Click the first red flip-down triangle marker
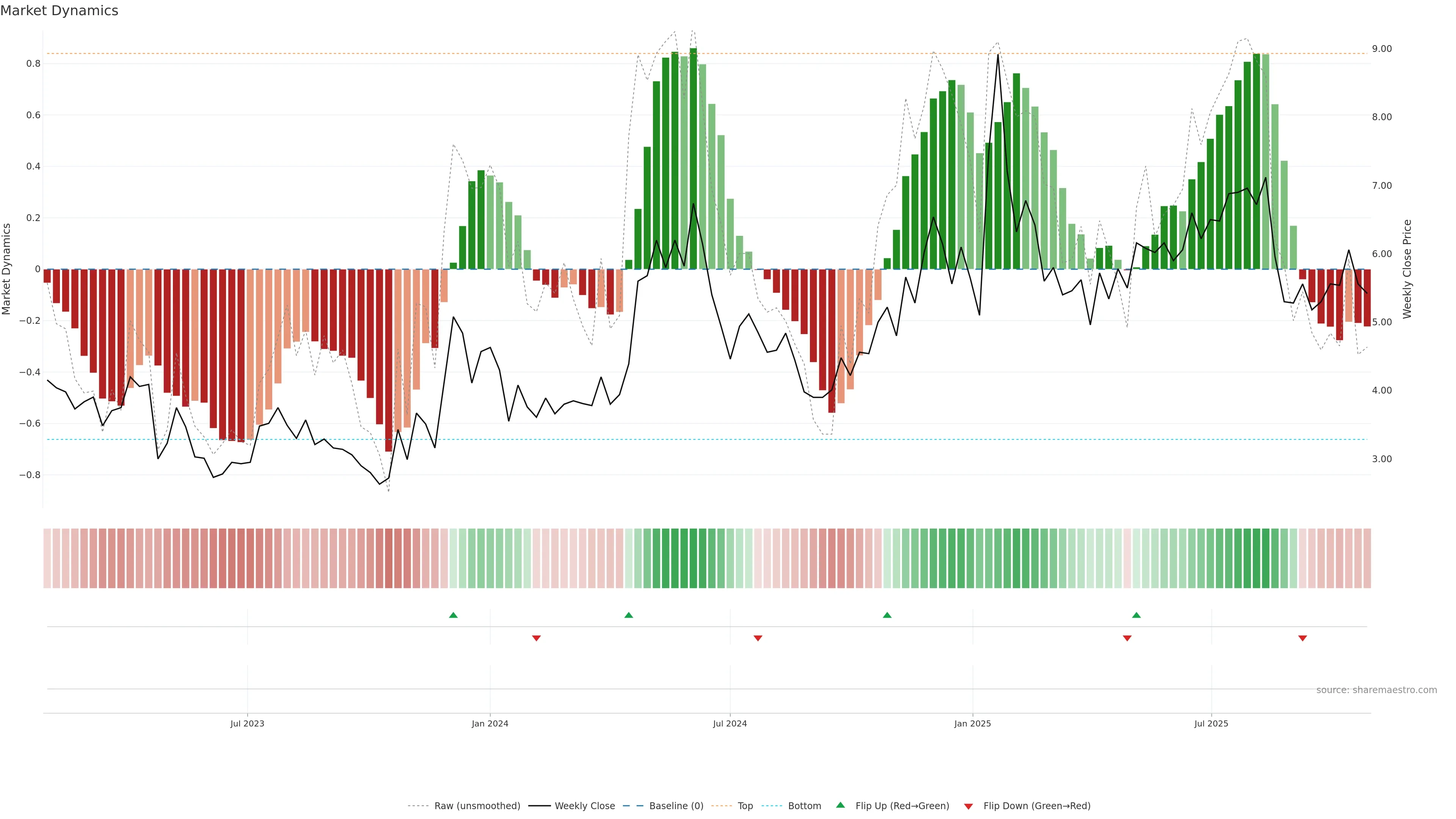1456x819 pixels. [x=537, y=638]
